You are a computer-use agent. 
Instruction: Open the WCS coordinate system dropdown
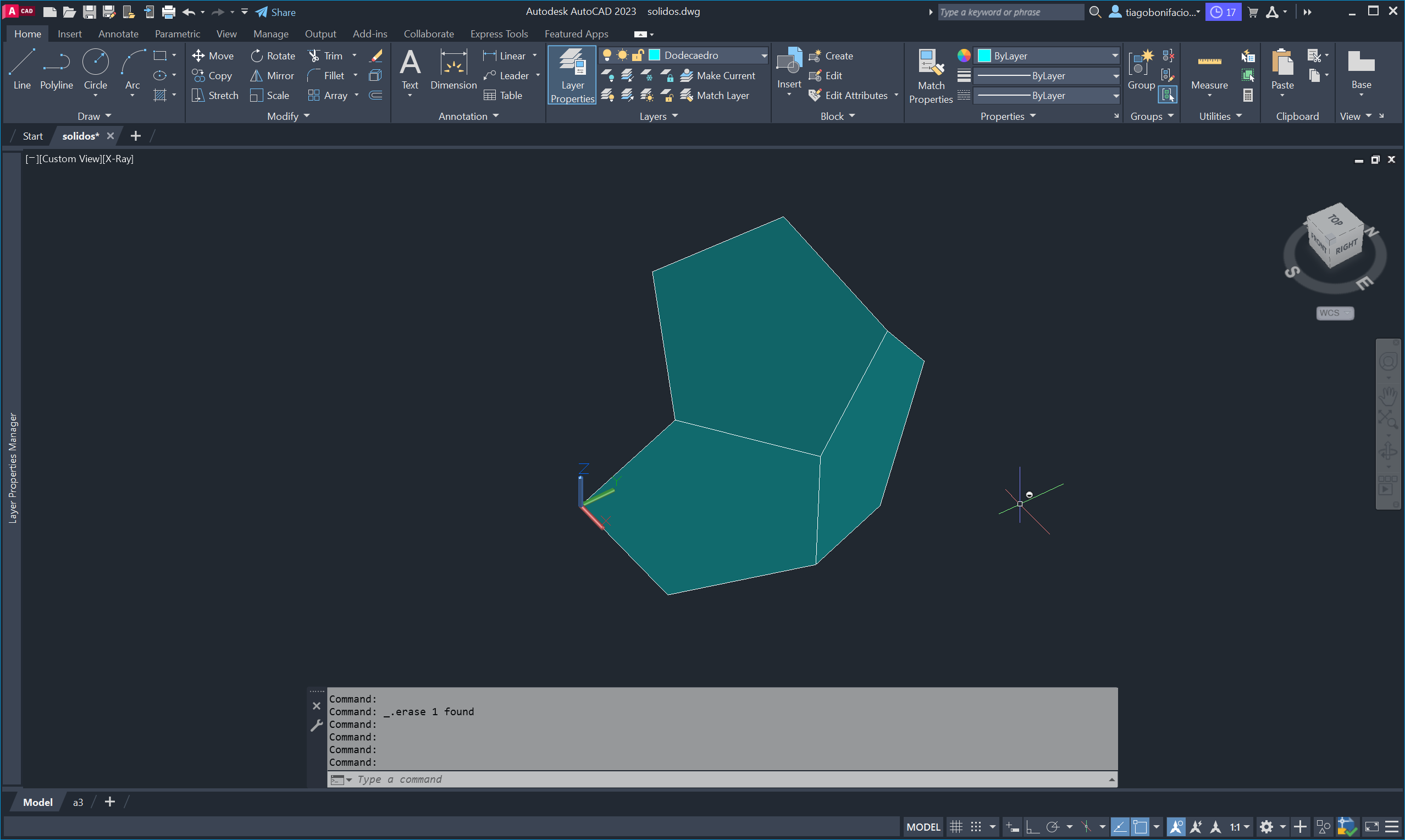pos(1334,313)
